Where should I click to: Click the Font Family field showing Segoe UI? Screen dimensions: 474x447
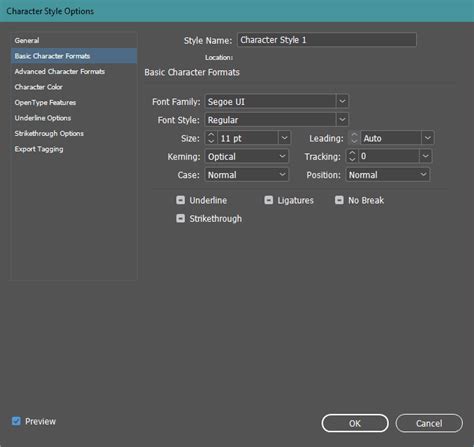coord(270,101)
